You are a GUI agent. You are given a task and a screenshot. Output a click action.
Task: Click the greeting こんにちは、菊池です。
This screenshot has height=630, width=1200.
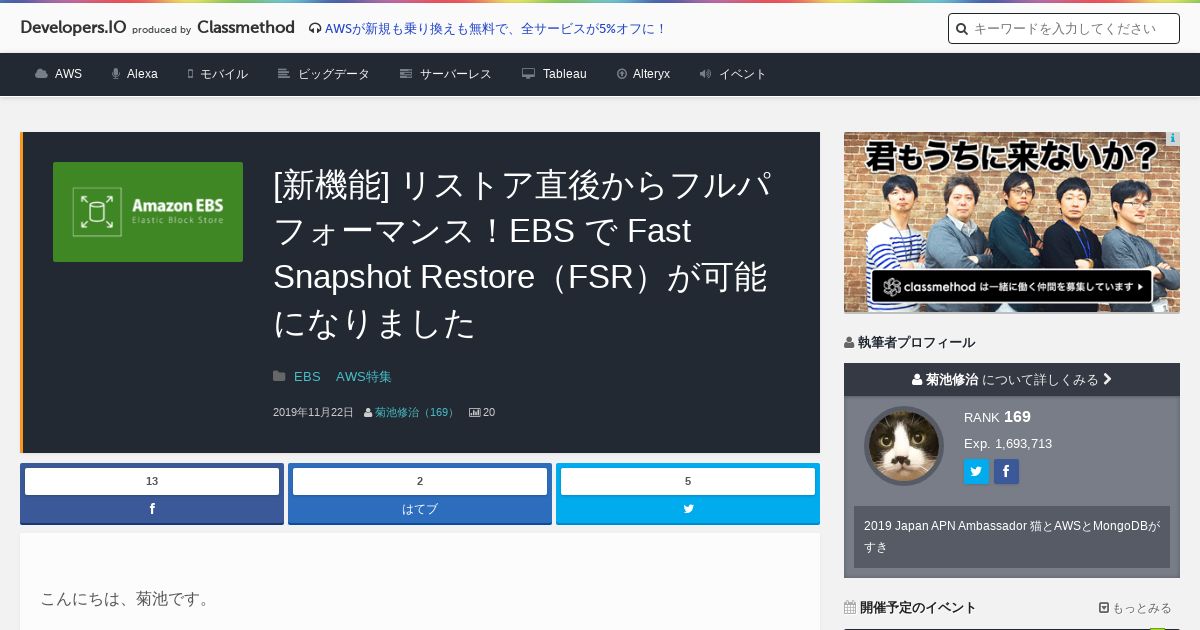[128, 599]
